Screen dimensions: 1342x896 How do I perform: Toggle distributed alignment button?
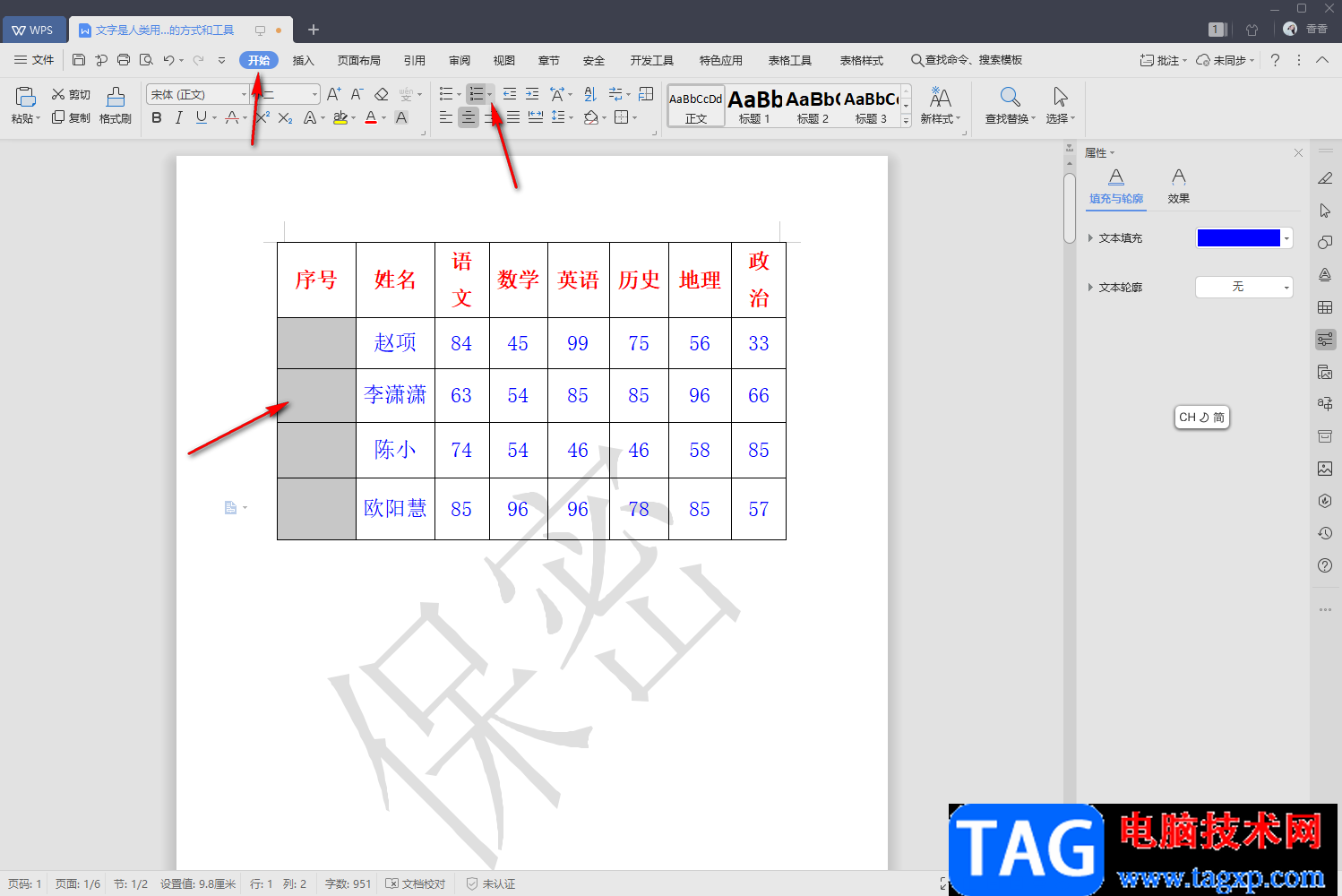pos(536,117)
